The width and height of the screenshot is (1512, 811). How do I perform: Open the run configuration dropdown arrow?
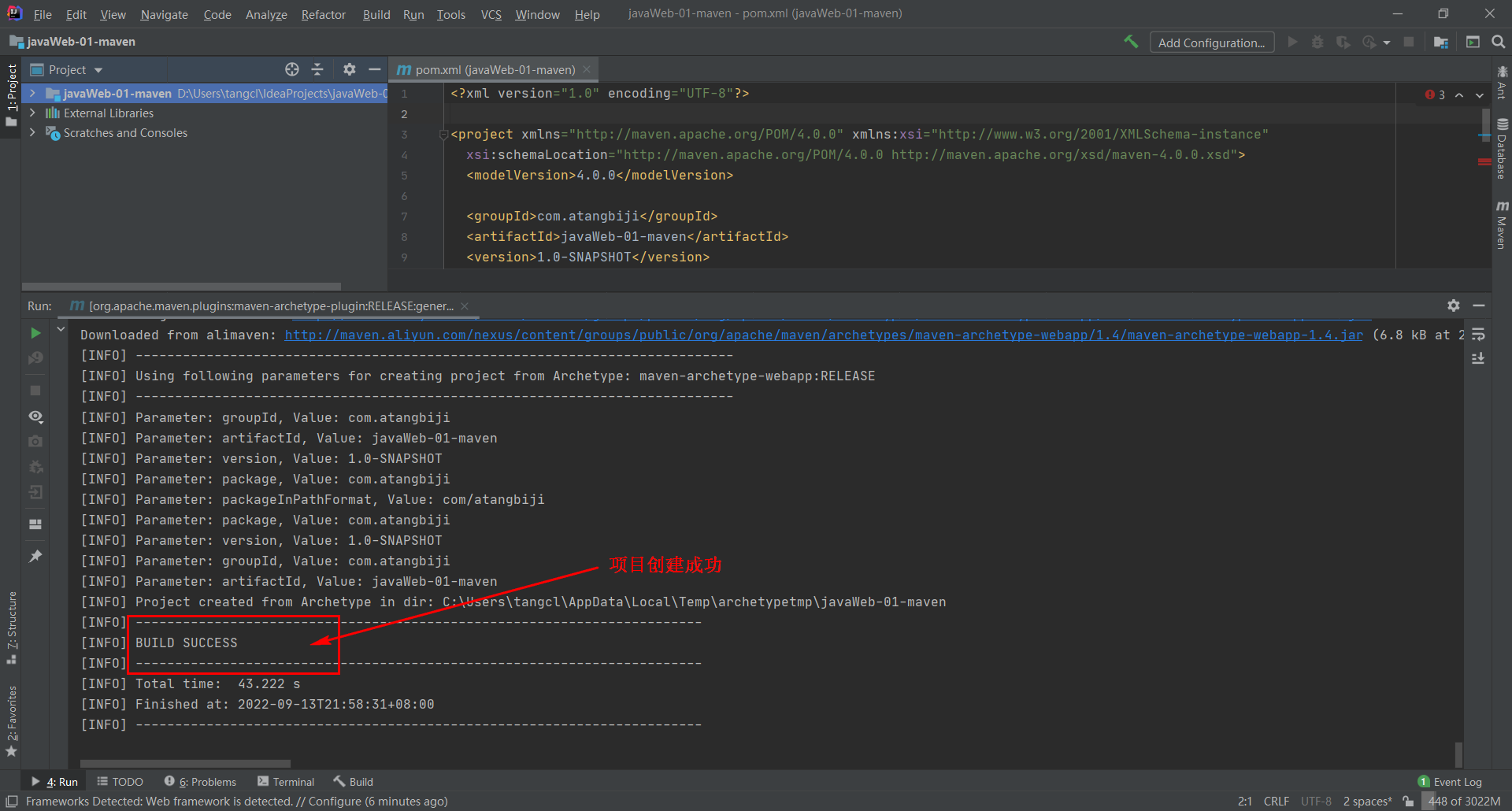point(1386,43)
